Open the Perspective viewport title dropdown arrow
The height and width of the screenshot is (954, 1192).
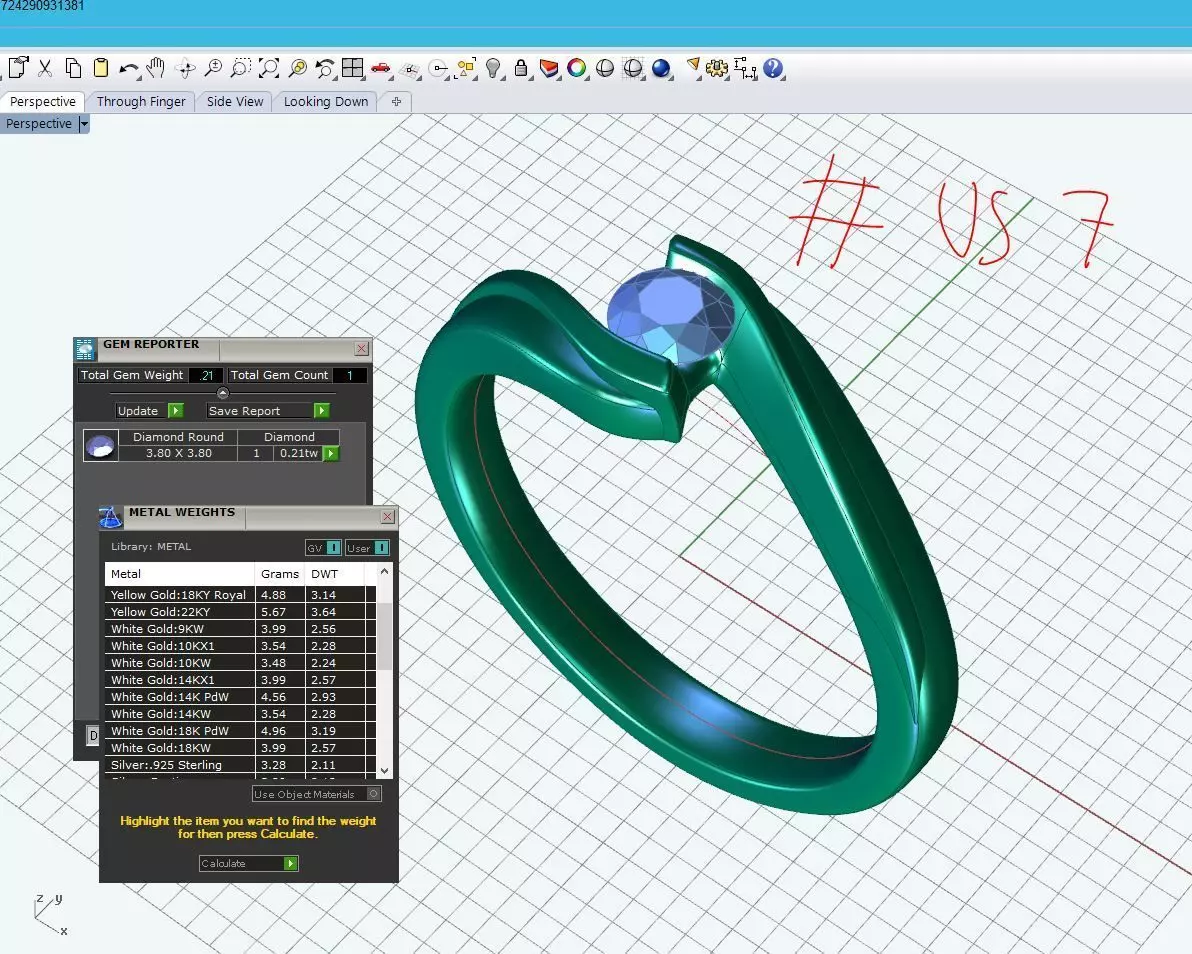pyautogui.click(x=84, y=124)
